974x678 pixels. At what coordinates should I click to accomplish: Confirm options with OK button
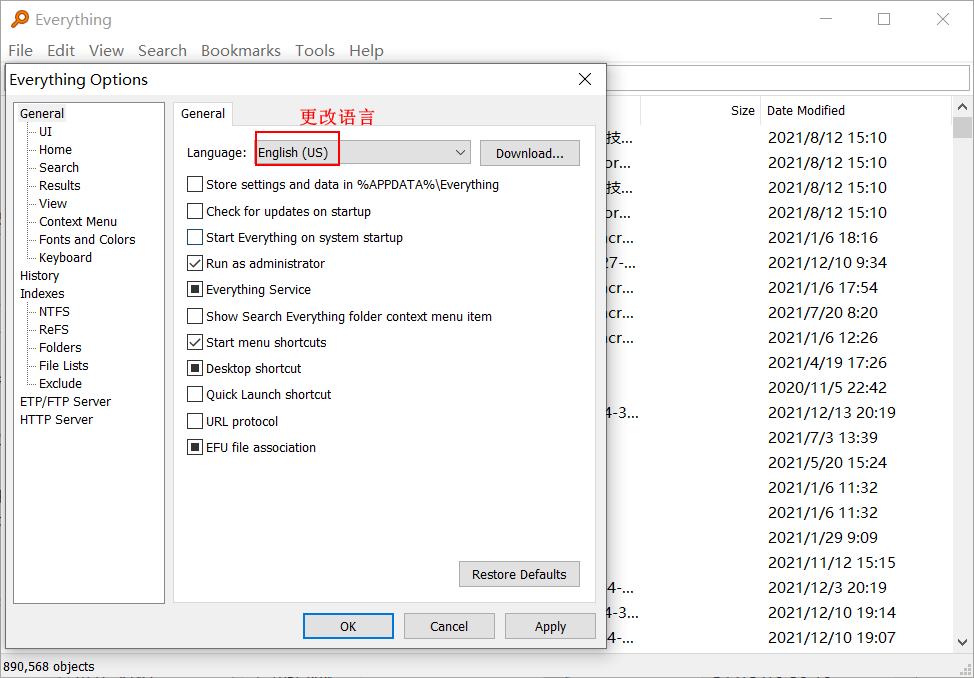pos(348,626)
